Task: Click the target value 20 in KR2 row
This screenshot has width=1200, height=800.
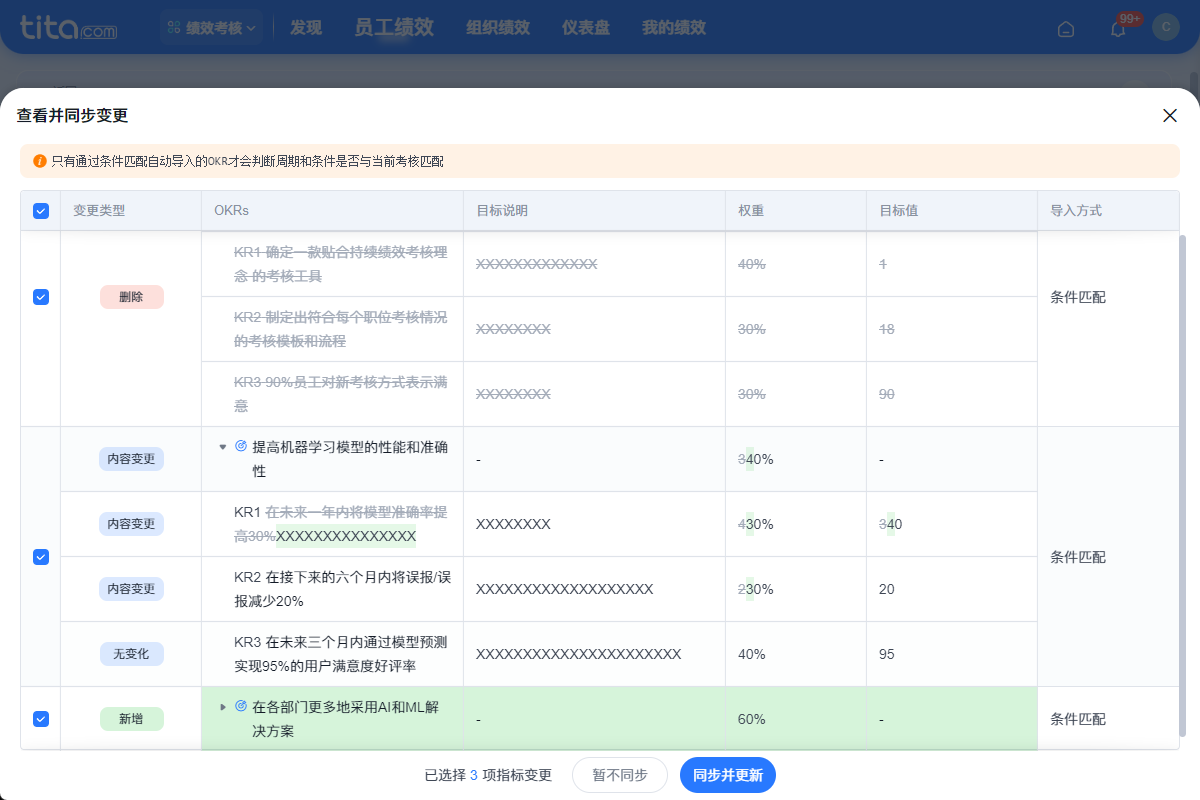Action: click(887, 589)
